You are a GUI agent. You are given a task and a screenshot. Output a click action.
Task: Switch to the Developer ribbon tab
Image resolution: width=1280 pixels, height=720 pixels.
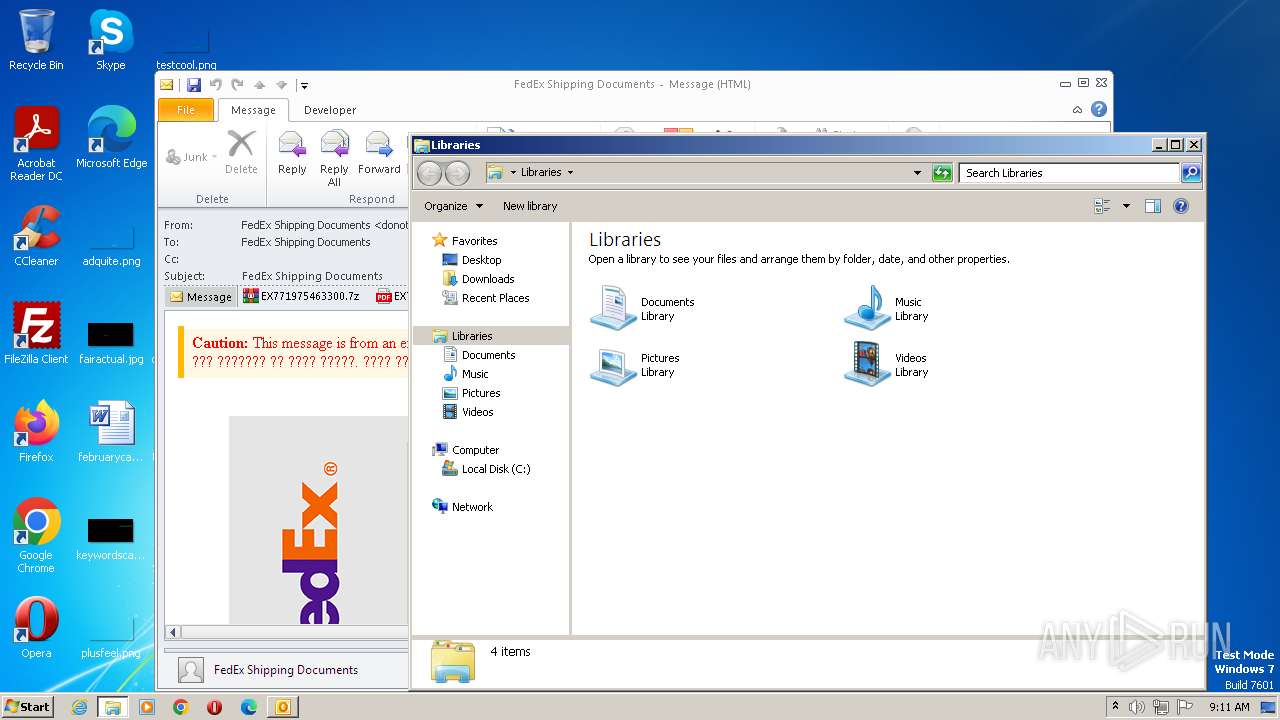click(x=330, y=110)
